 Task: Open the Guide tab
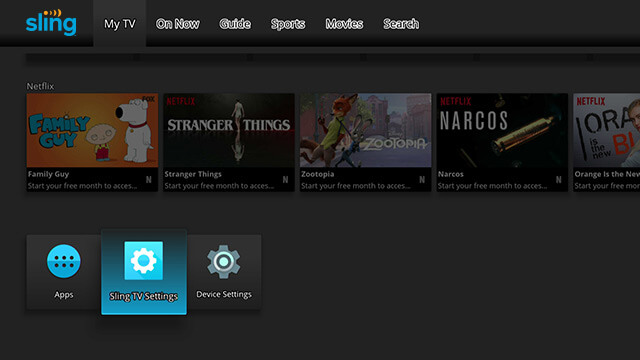235,24
